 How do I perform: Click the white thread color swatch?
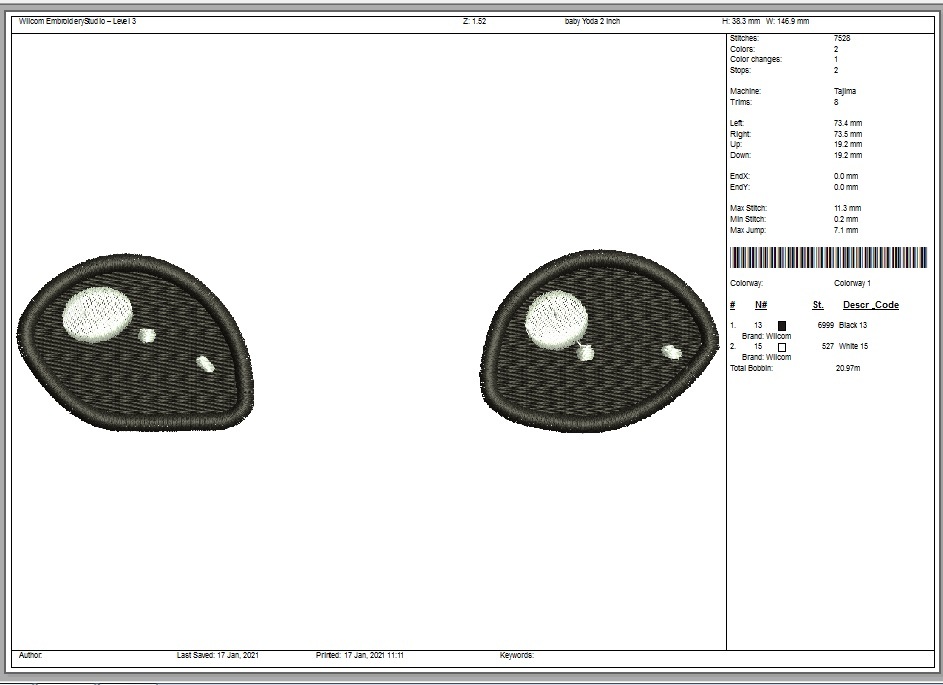coord(782,347)
